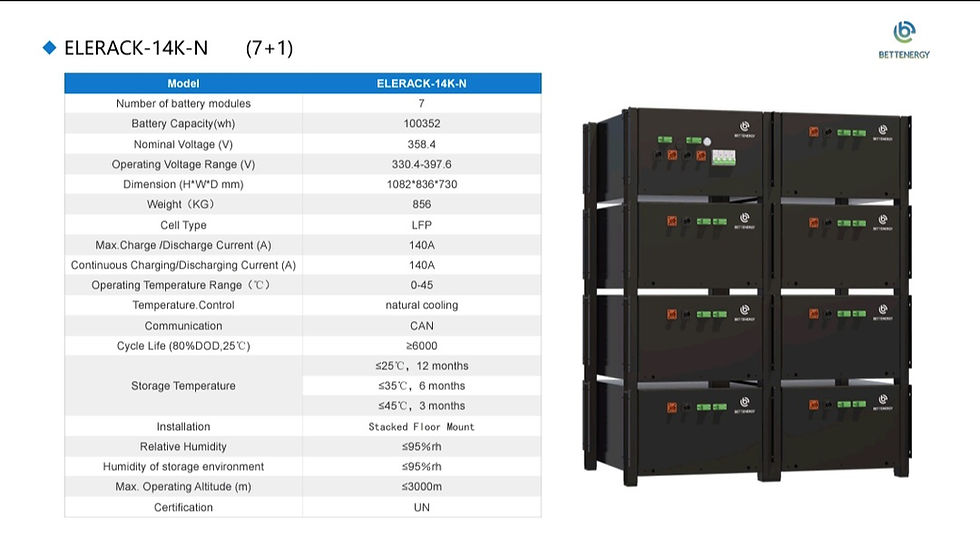
Task: Click the Weight (KG) label
Action: click(x=181, y=204)
